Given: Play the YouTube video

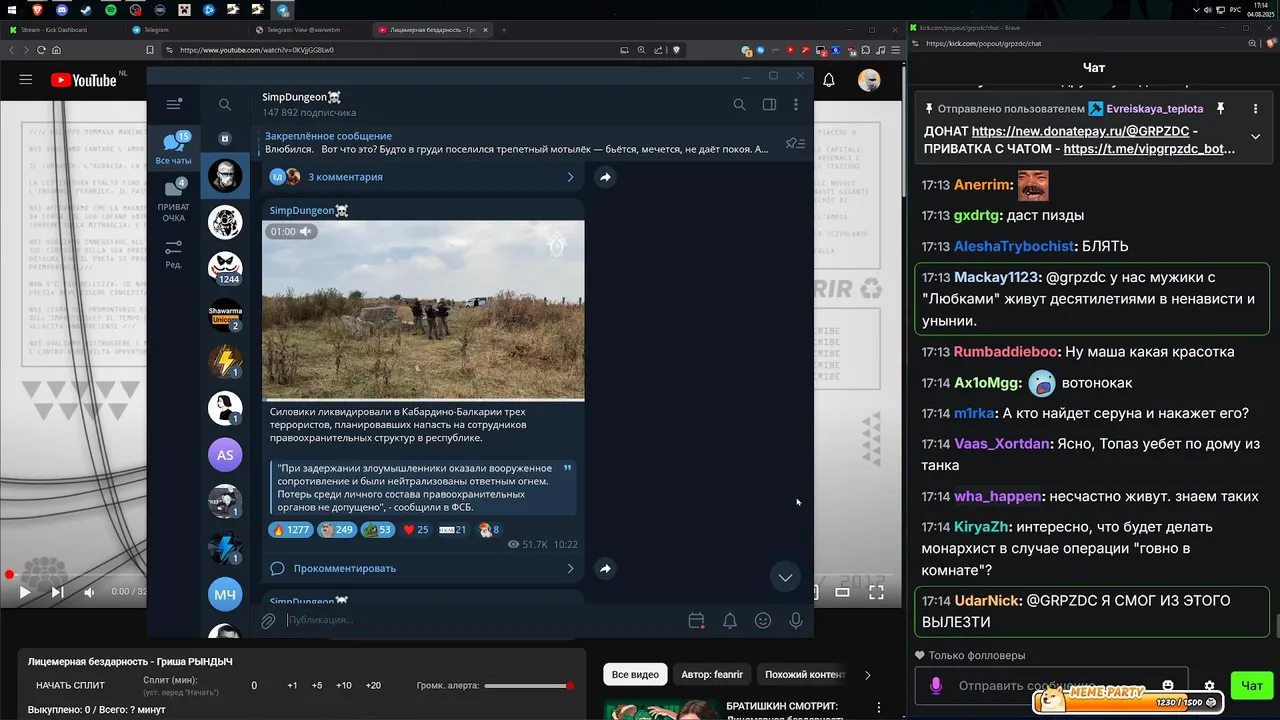Looking at the screenshot, I should [25, 592].
